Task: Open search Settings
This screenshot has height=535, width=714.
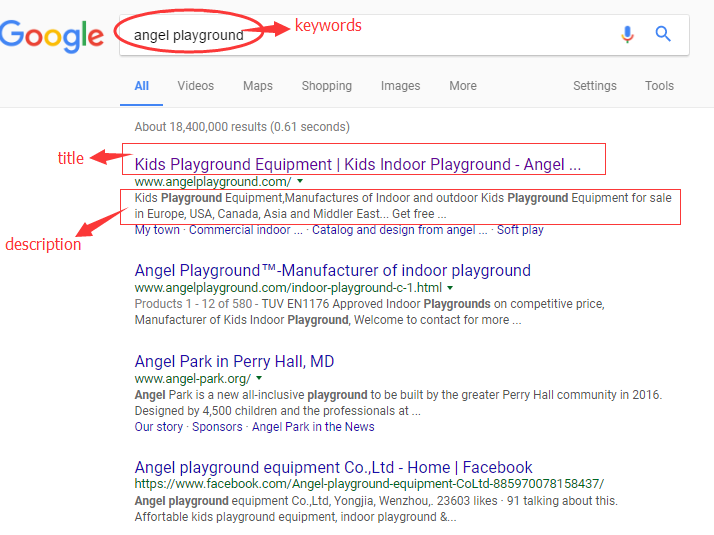Action: pyautogui.click(x=595, y=86)
